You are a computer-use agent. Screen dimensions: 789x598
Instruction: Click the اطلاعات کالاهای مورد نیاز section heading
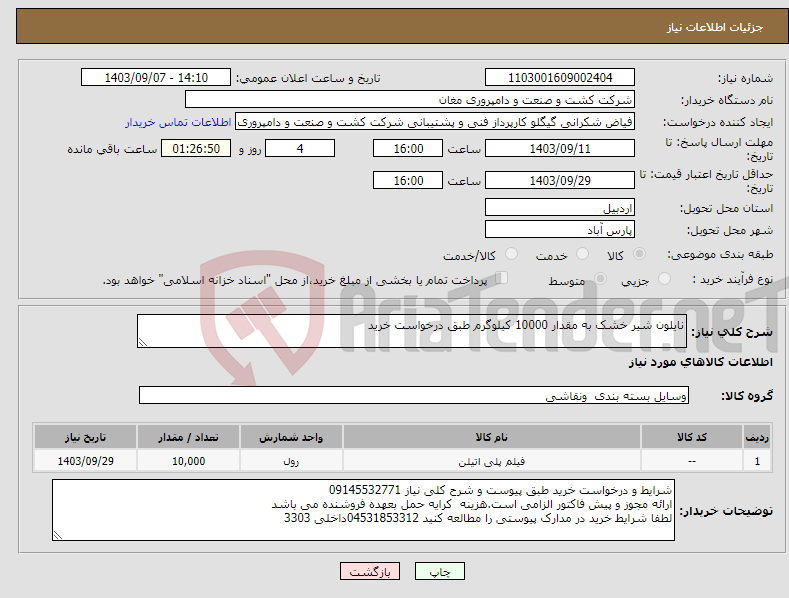click(700, 362)
